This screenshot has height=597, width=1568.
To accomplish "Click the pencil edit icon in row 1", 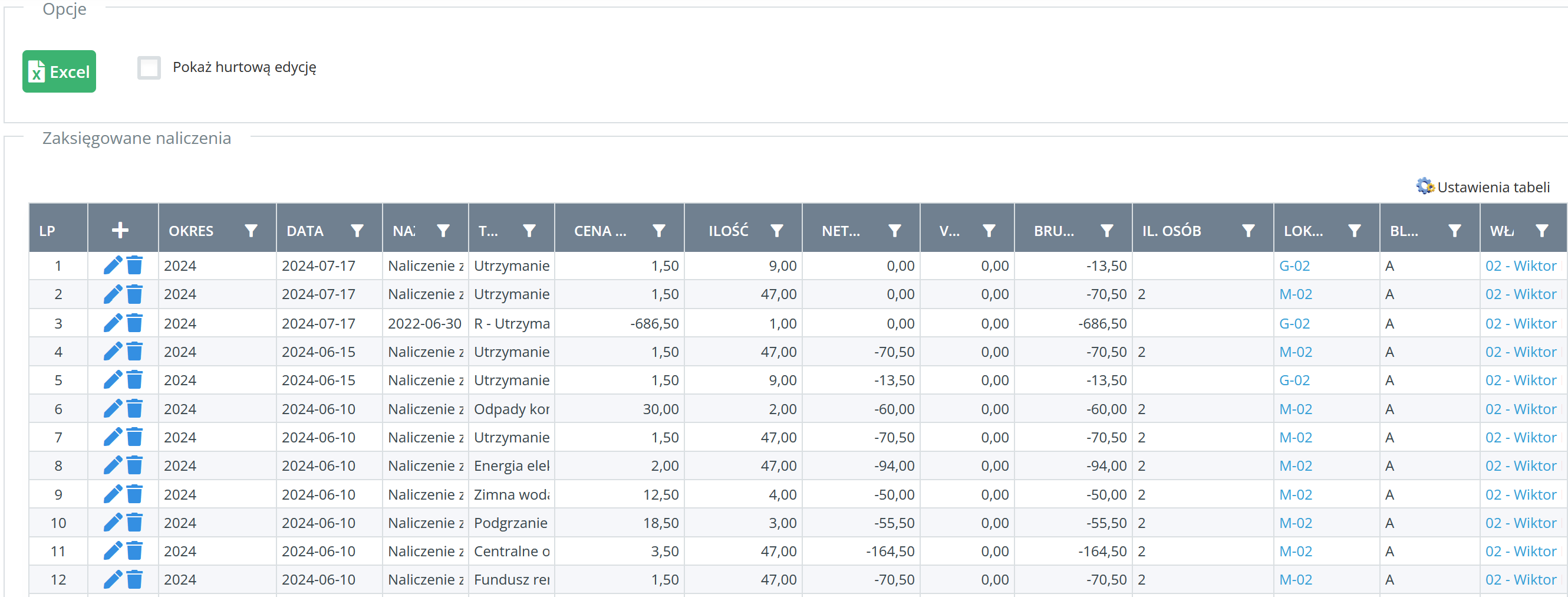I will pos(113,265).
